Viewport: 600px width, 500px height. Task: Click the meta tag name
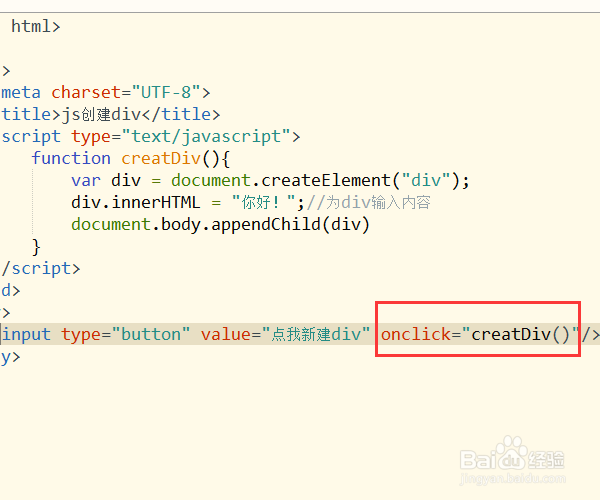[x=21, y=93]
